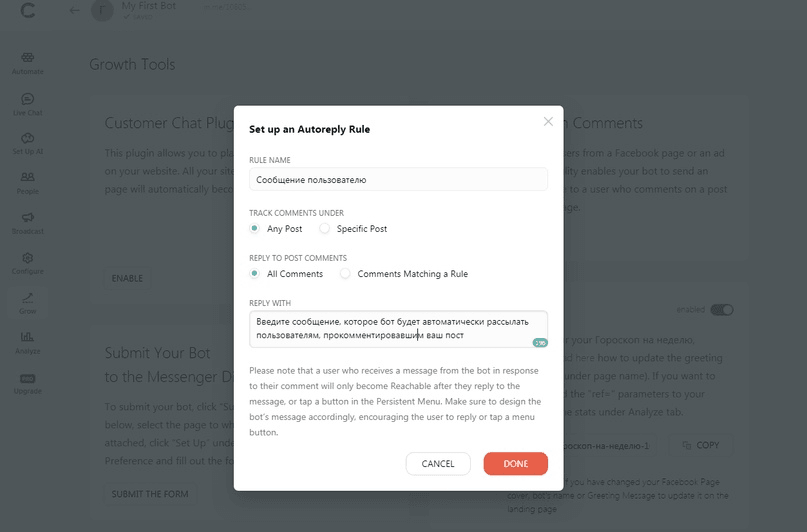Screen dimensions: 807x532
Task: Select the Specific Post radio option
Action: (324, 228)
